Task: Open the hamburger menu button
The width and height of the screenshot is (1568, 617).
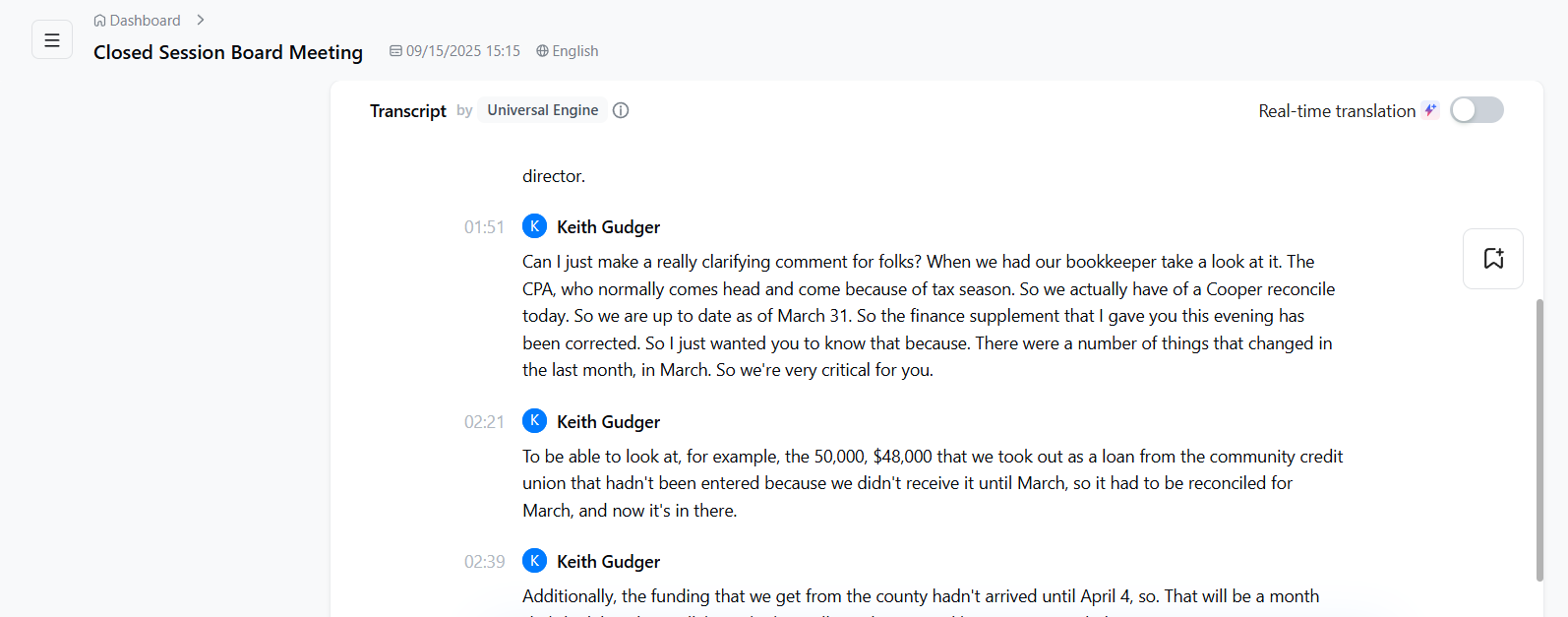Action: [x=52, y=40]
